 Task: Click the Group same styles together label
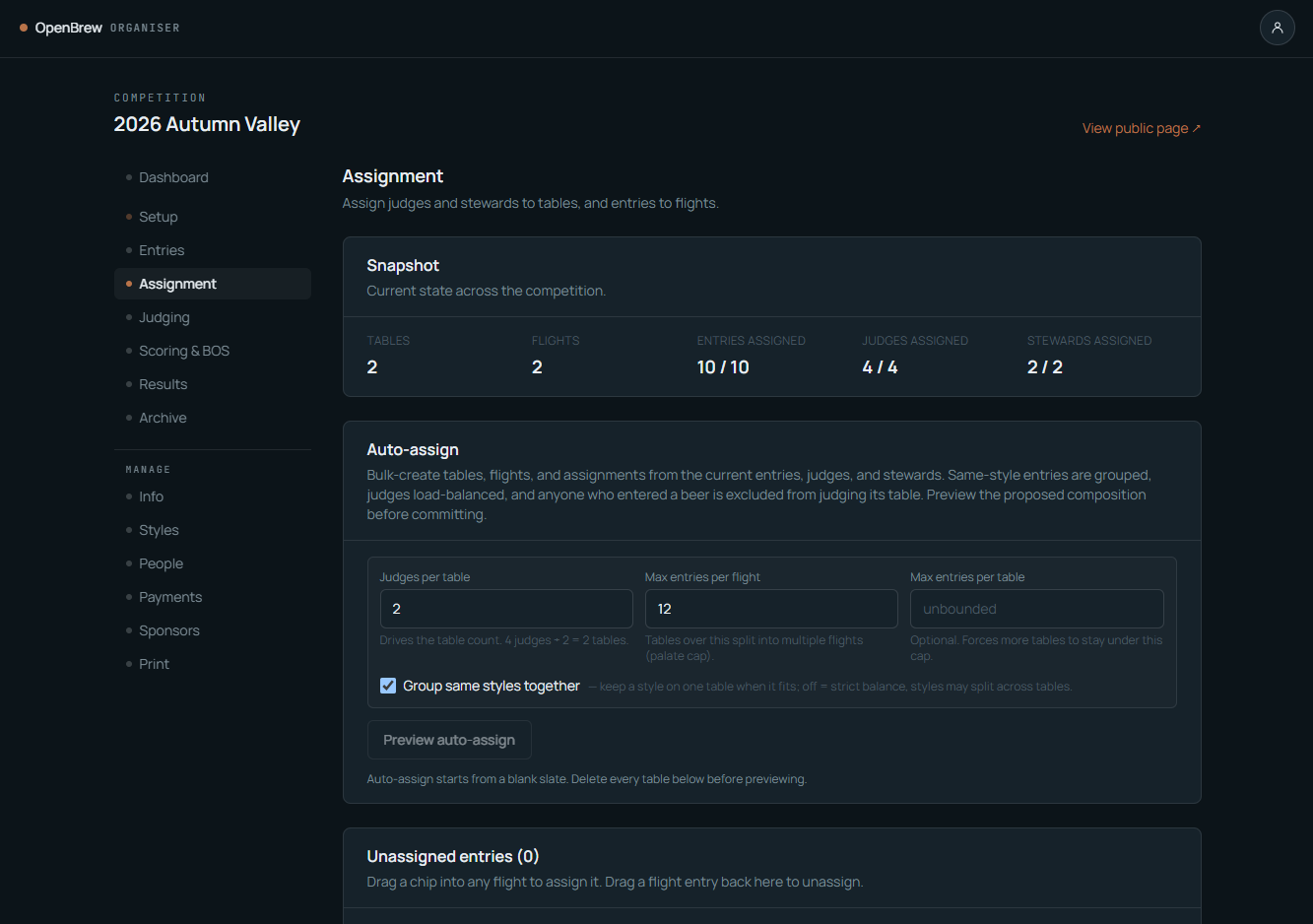(492, 686)
